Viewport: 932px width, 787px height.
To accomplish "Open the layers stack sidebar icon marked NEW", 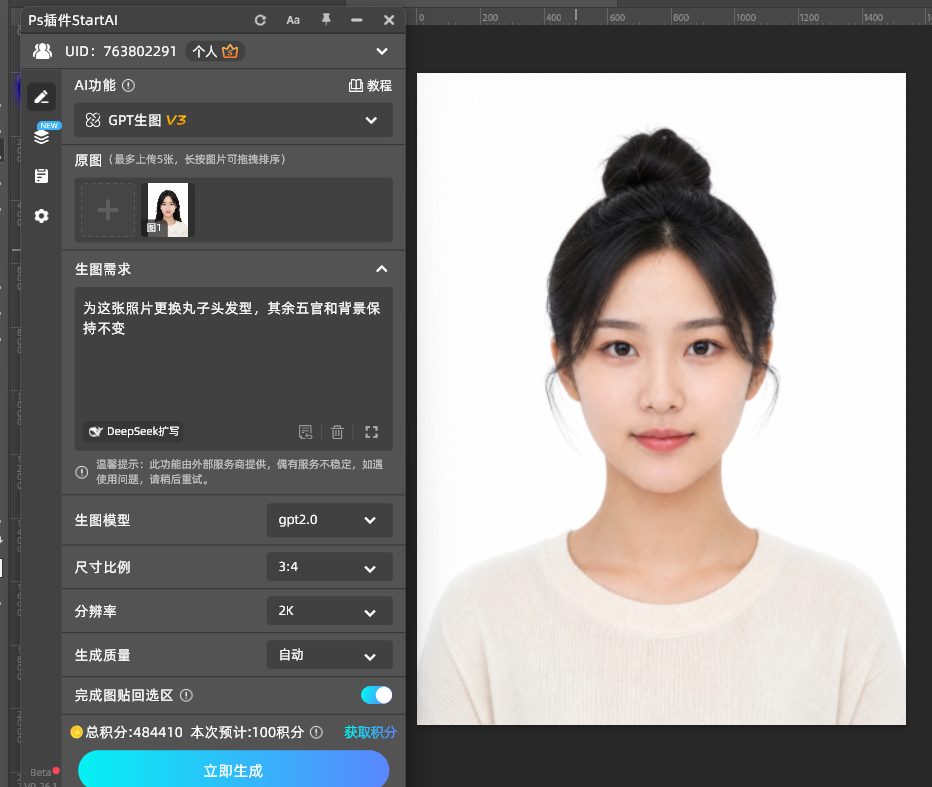I will pos(42,136).
